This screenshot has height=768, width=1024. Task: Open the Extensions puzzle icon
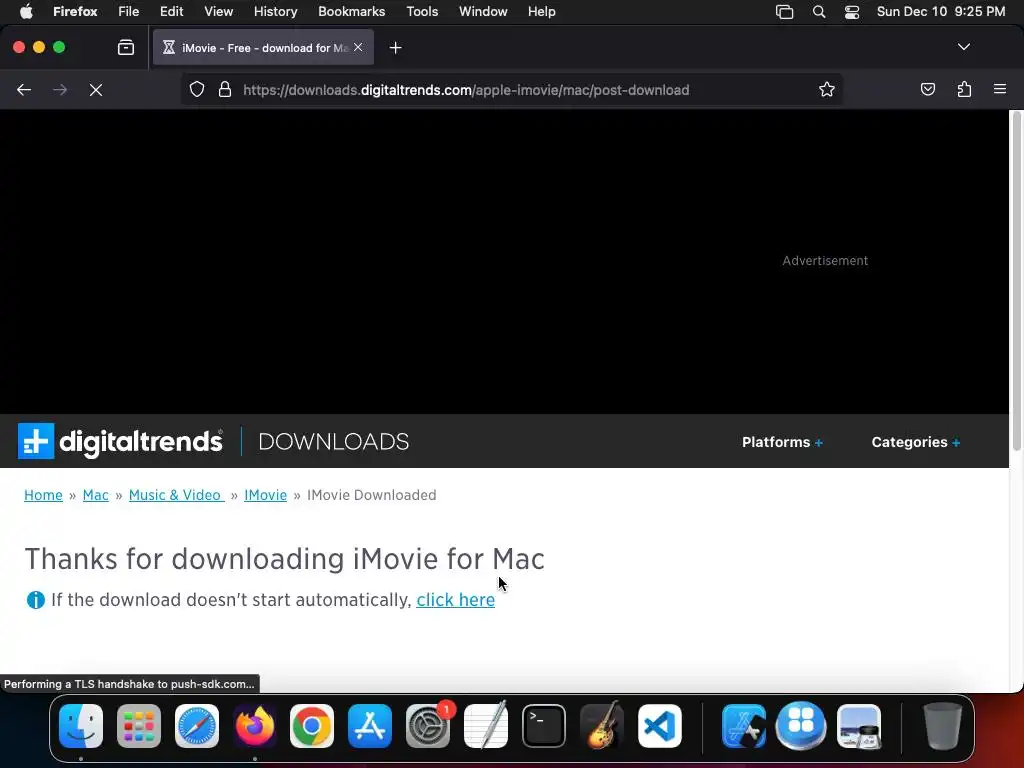[x=964, y=89]
